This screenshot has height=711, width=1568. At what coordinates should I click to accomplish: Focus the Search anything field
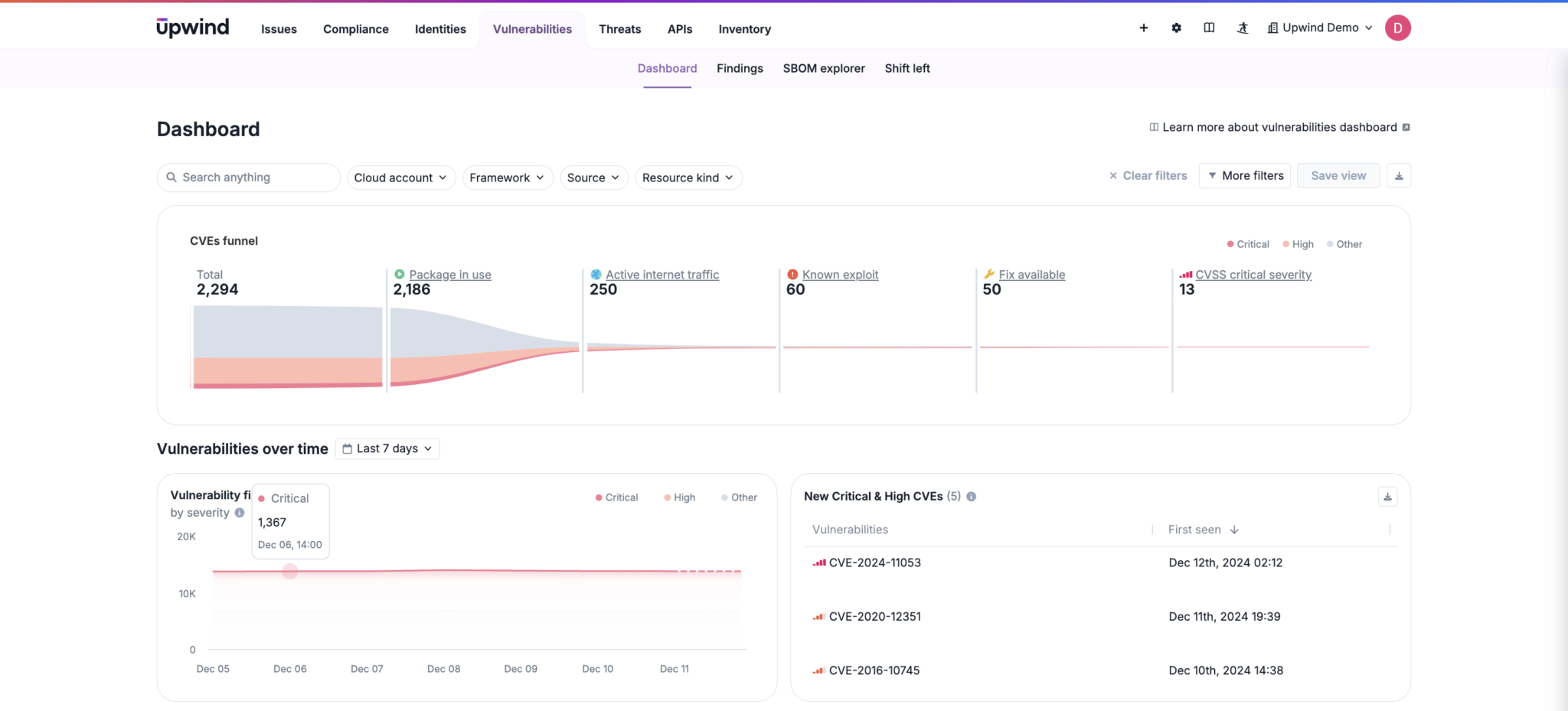pos(249,178)
